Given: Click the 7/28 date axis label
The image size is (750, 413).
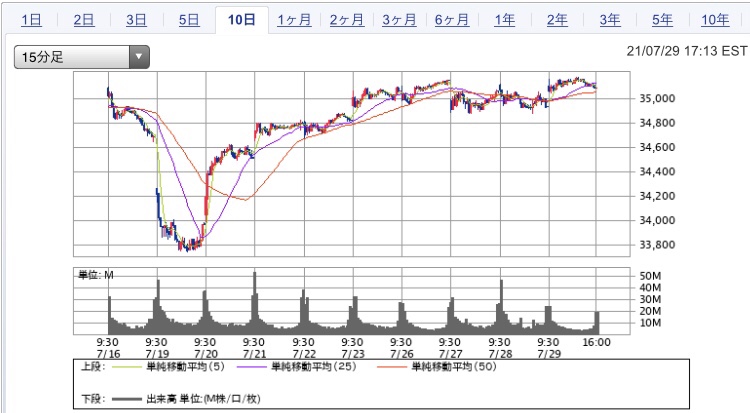Looking at the screenshot, I should click(500, 355).
